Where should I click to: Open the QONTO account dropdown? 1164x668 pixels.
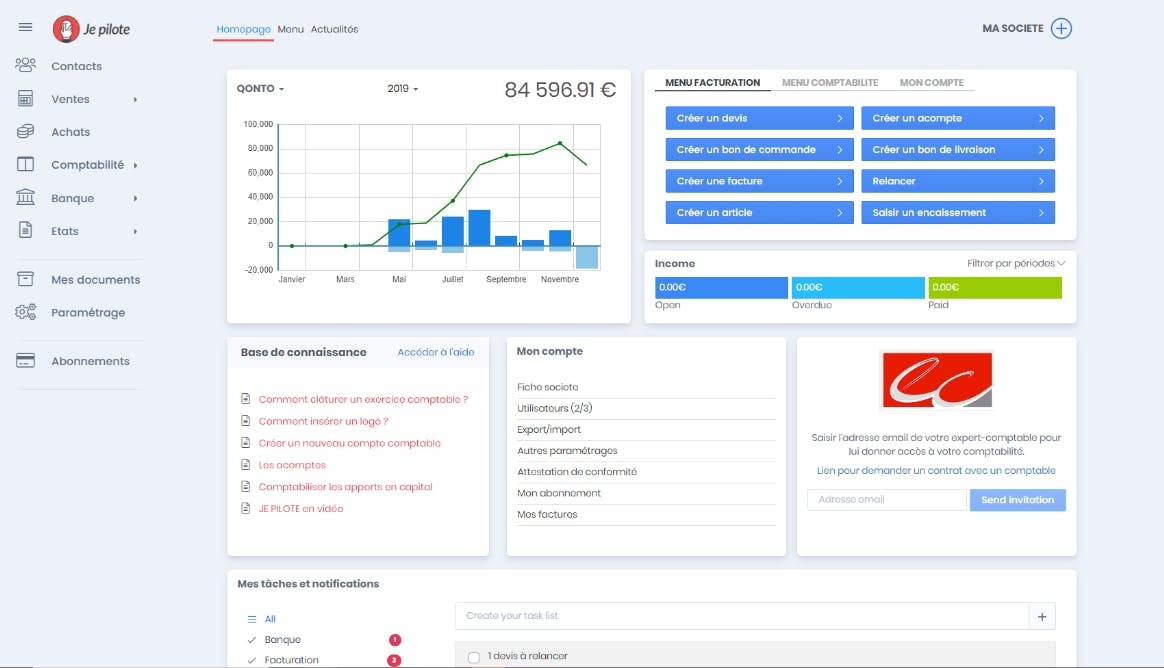click(x=260, y=89)
